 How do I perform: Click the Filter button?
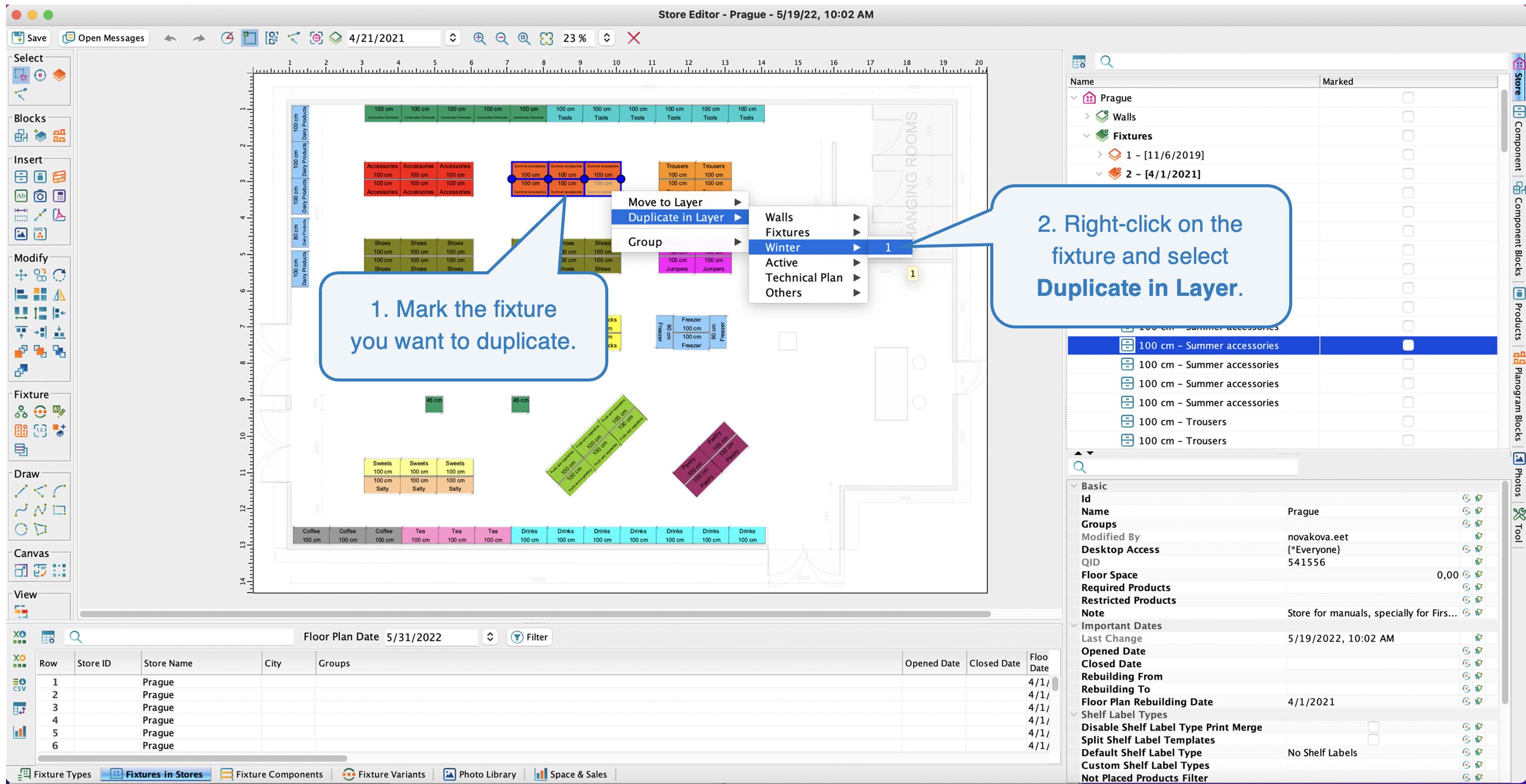[x=530, y=637]
